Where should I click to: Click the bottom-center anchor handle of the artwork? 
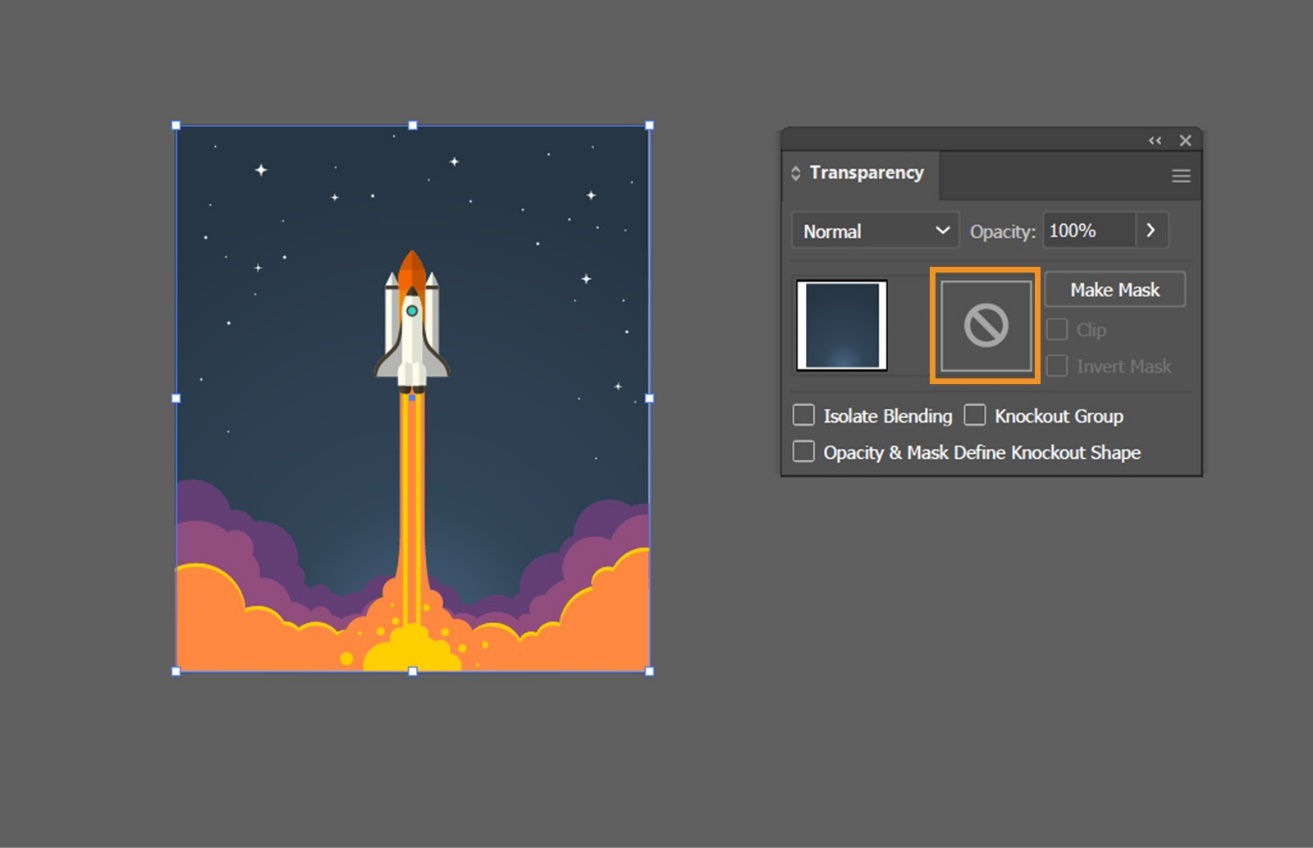(x=413, y=671)
